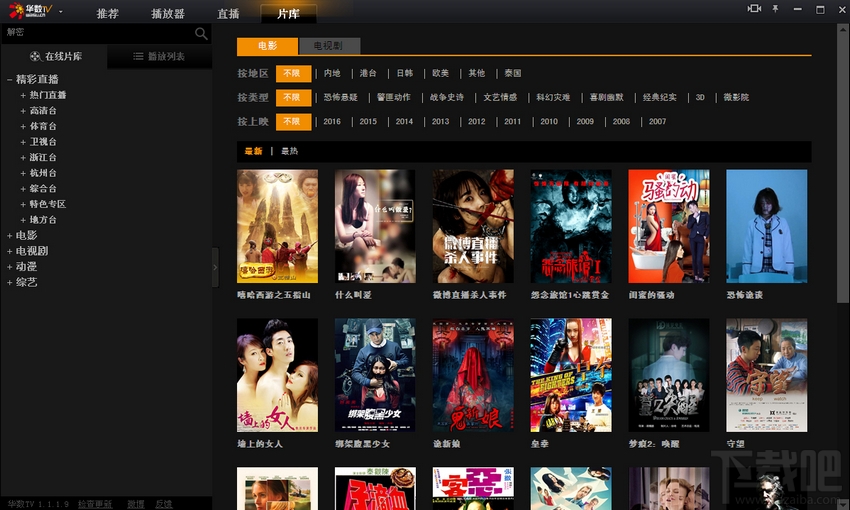
Task: Filter region by 欧美
Action: pos(441,73)
